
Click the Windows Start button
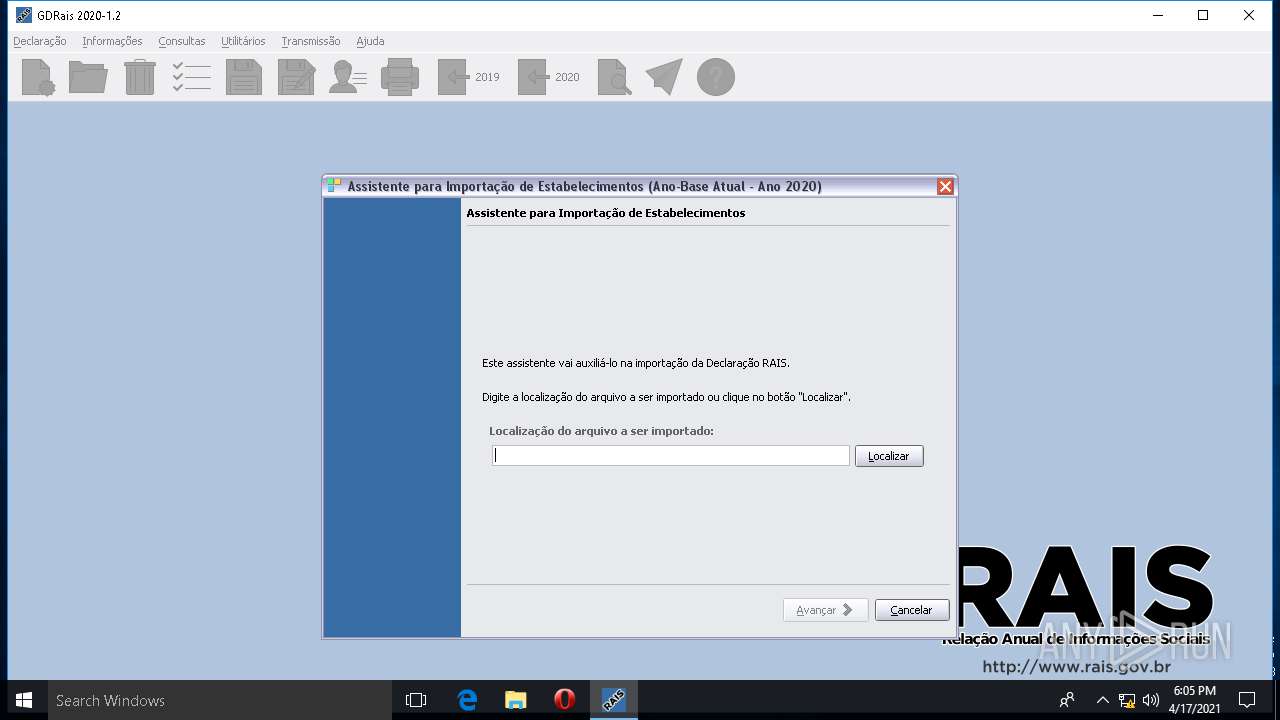(x=24, y=700)
